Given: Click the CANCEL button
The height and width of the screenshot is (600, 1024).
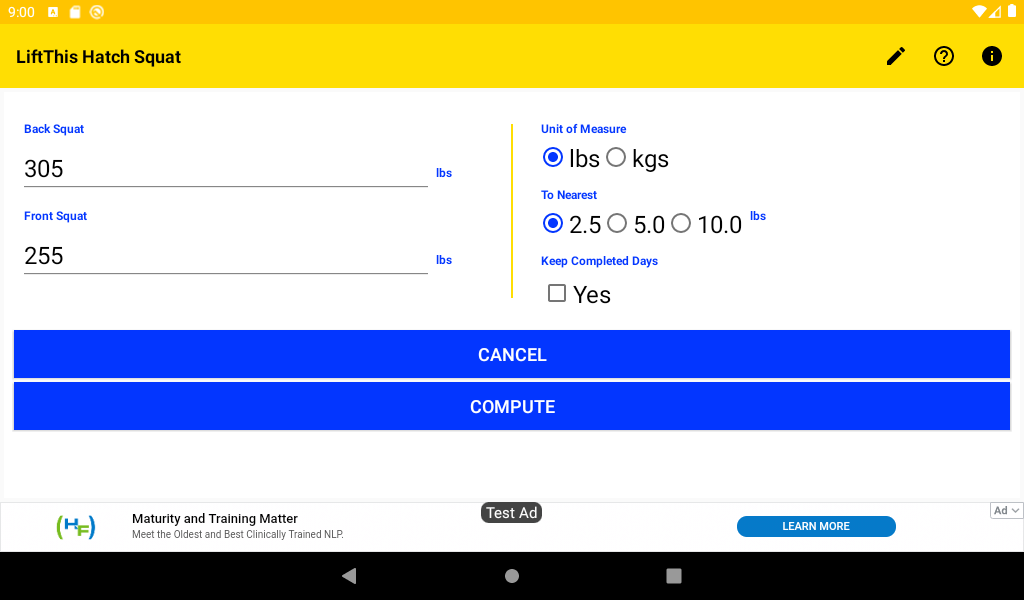Looking at the screenshot, I should pos(512,355).
